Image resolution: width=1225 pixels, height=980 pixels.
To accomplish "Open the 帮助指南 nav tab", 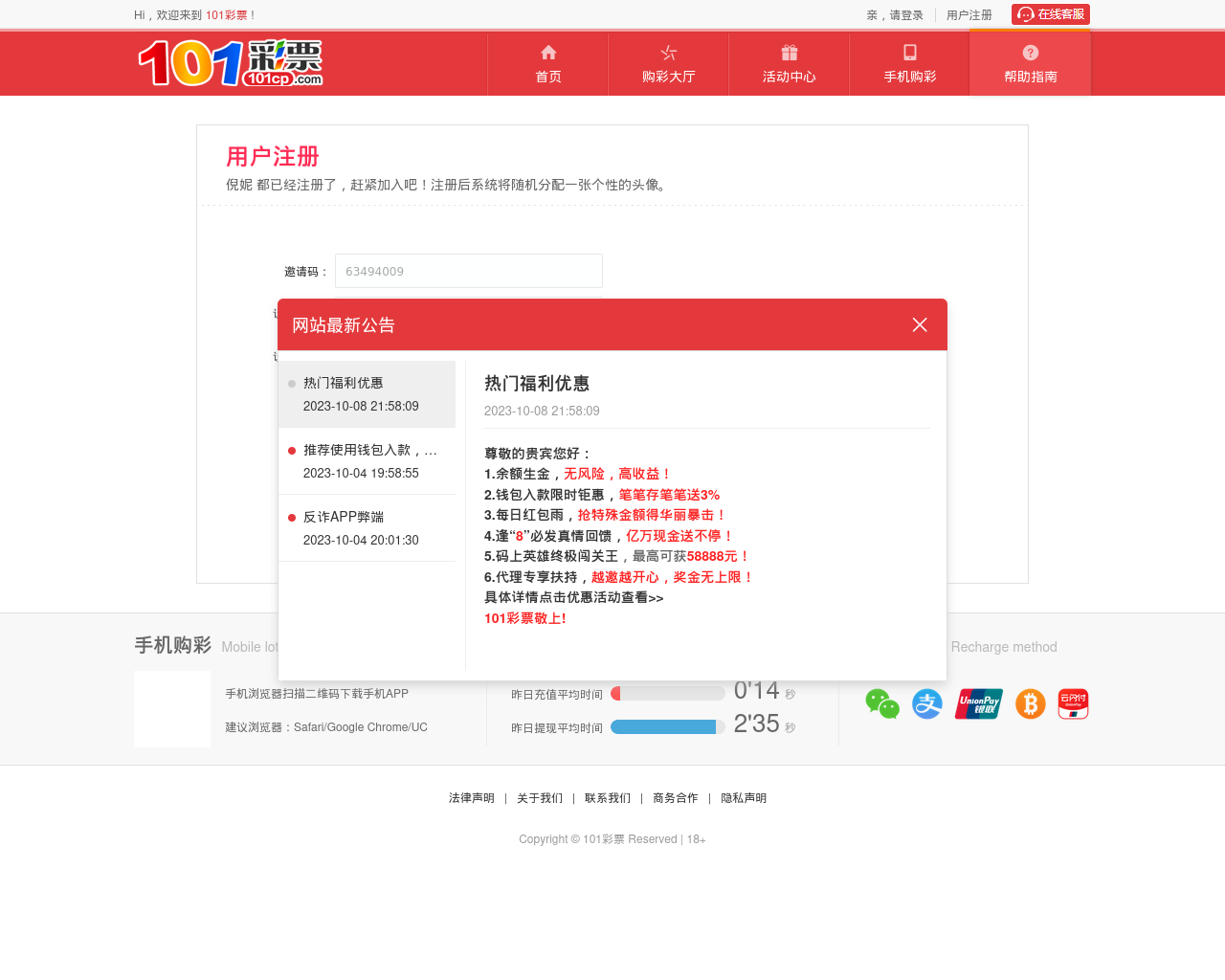I will (x=1031, y=64).
